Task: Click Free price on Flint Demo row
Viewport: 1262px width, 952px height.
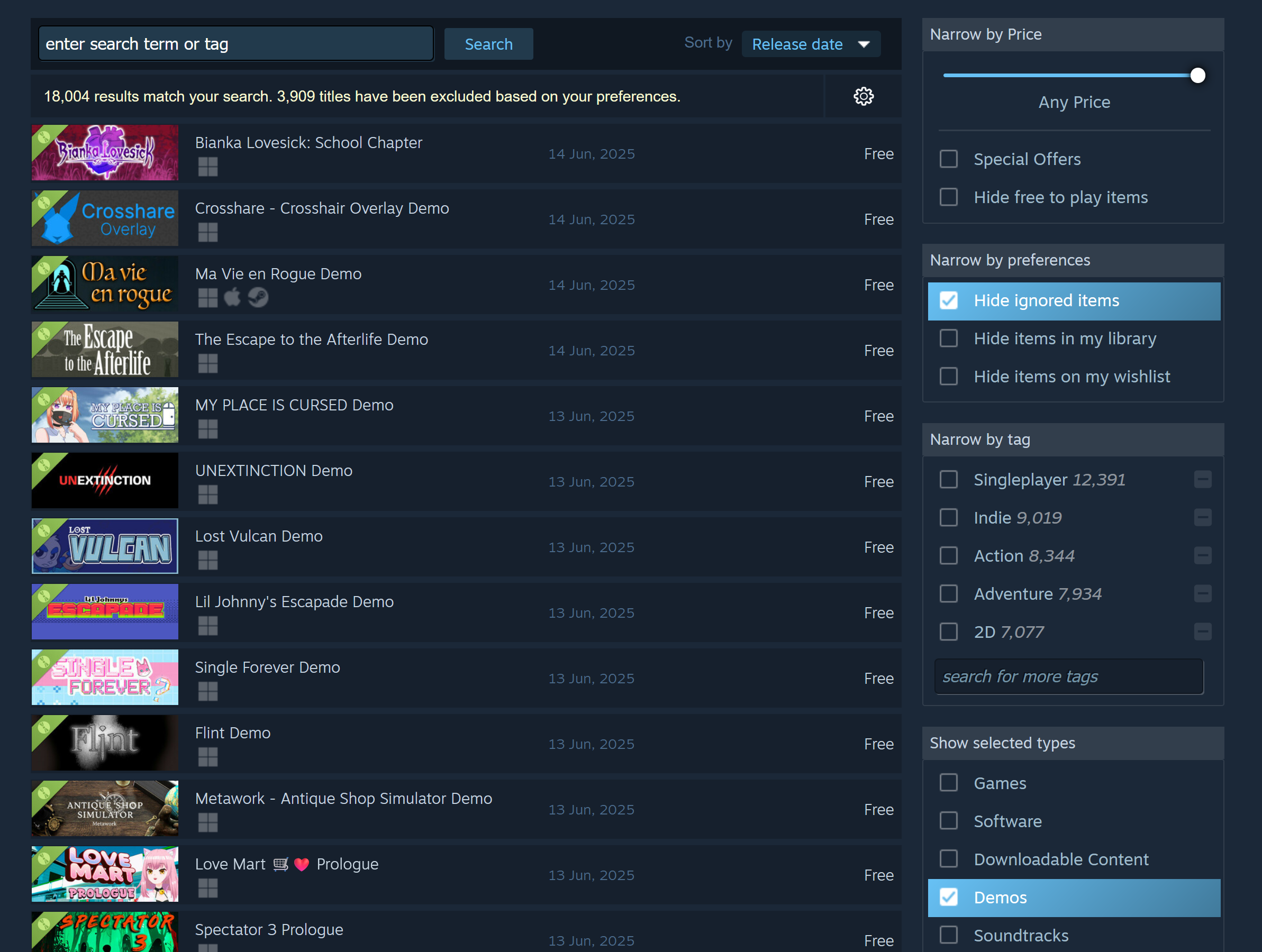Action: point(878,744)
